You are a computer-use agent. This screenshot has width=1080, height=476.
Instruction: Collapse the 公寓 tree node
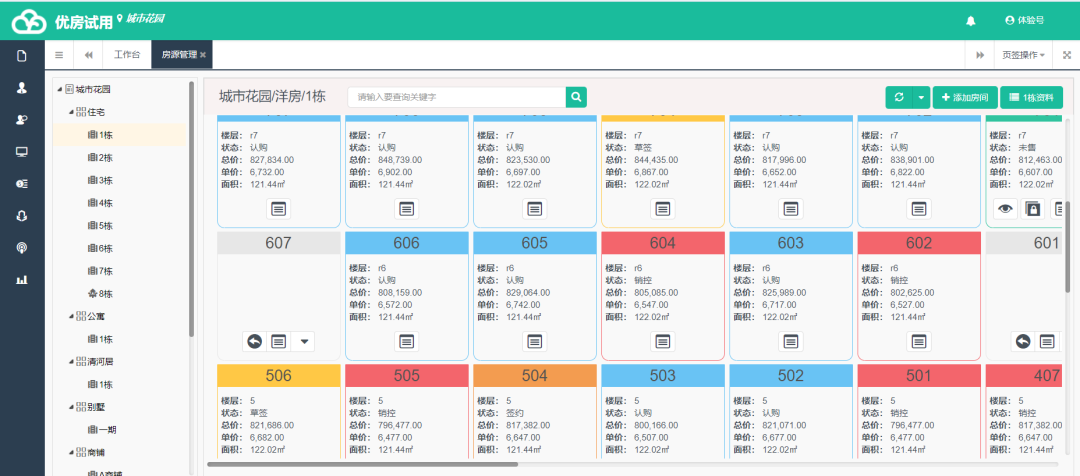click(x=71, y=317)
